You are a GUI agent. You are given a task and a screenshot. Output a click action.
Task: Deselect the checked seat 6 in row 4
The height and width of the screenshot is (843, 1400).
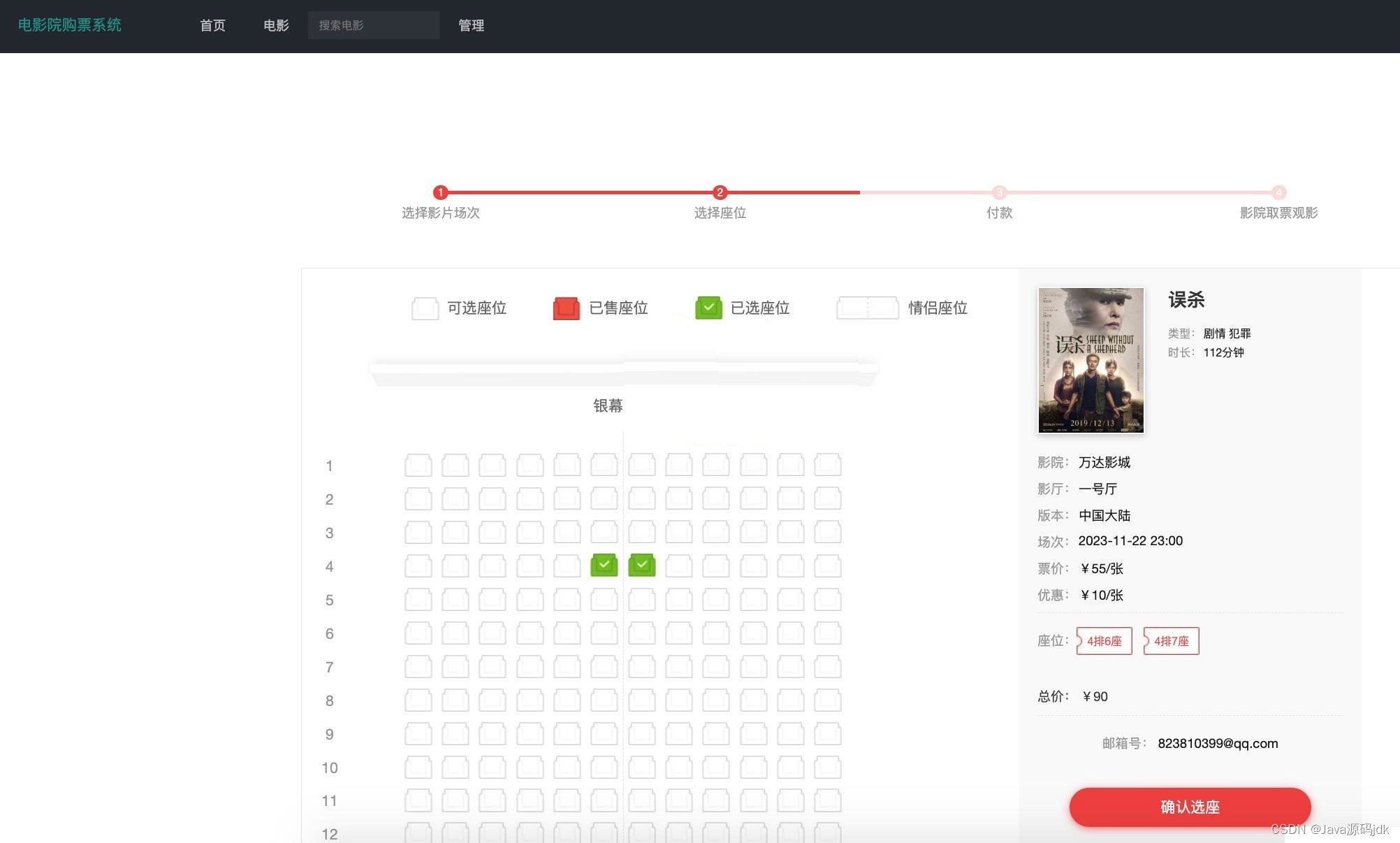[604, 565]
